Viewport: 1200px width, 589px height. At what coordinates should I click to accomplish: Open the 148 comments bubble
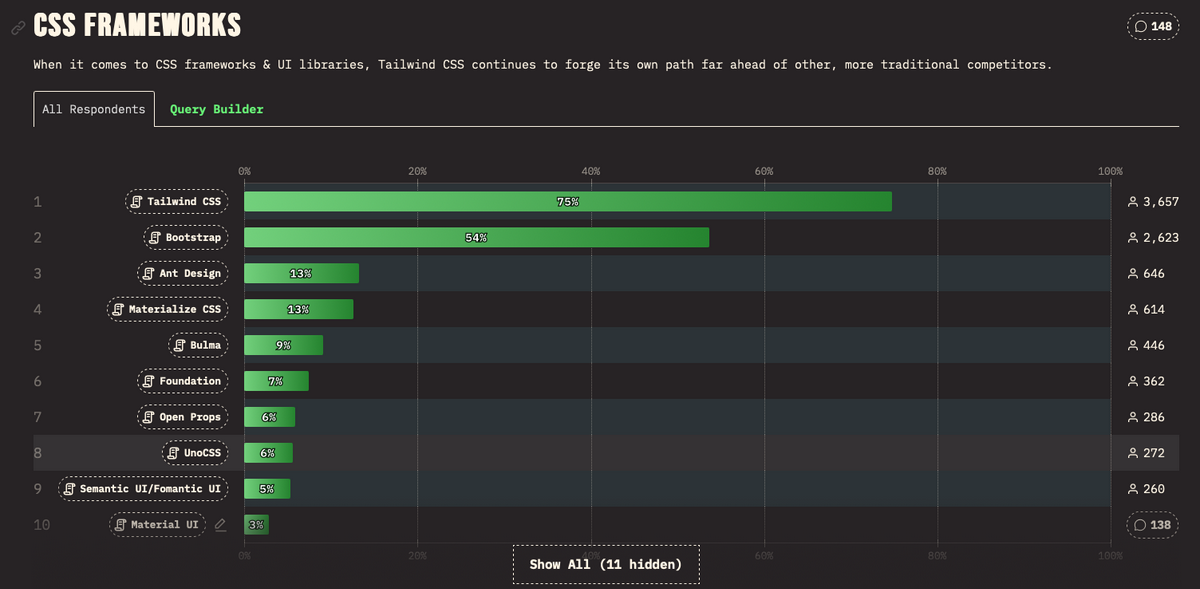click(x=1153, y=26)
